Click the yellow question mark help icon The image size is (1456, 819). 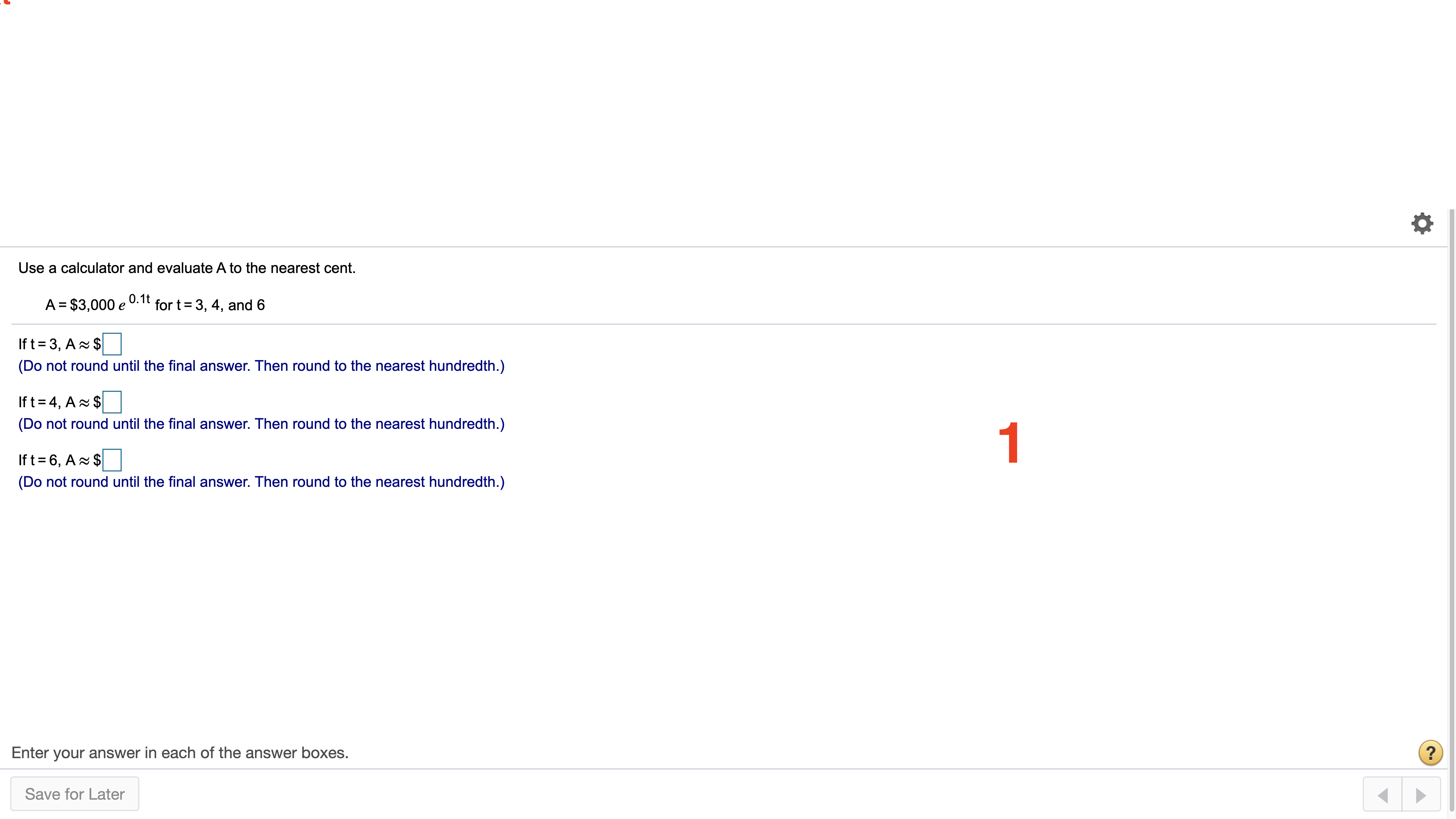[x=1430, y=752]
